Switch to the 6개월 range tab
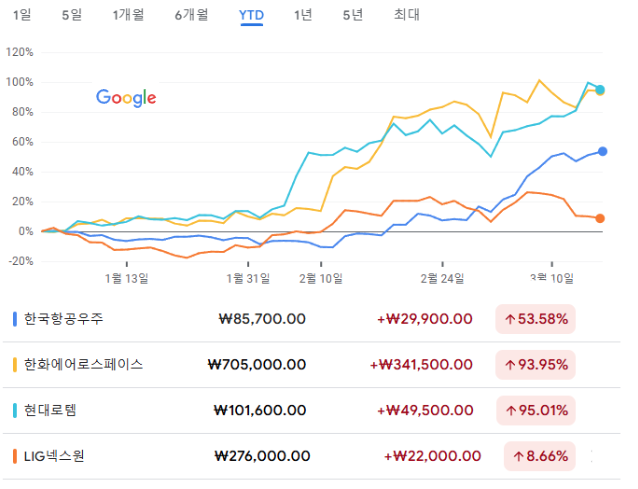This screenshot has height=489, width=638. coord(191,15)
